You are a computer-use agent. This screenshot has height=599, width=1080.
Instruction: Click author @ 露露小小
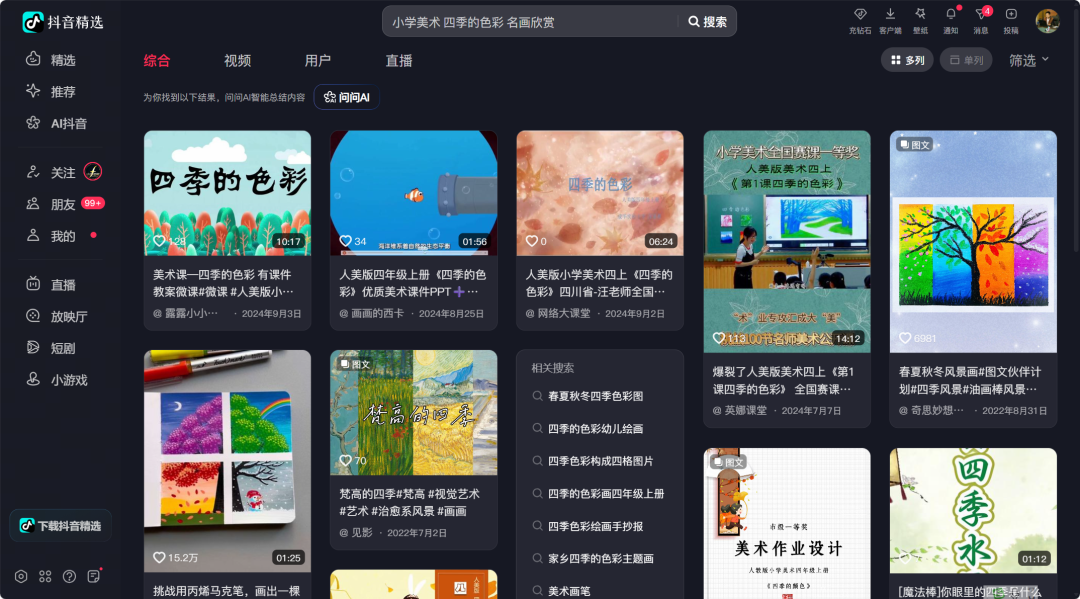coord(185,313)
